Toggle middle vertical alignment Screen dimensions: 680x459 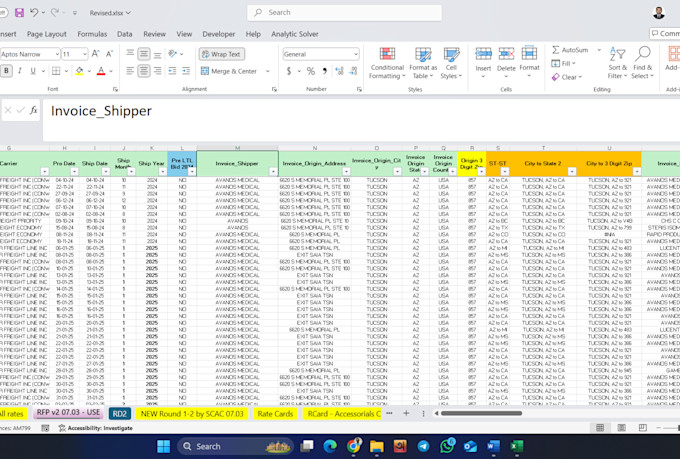[144, 54]
